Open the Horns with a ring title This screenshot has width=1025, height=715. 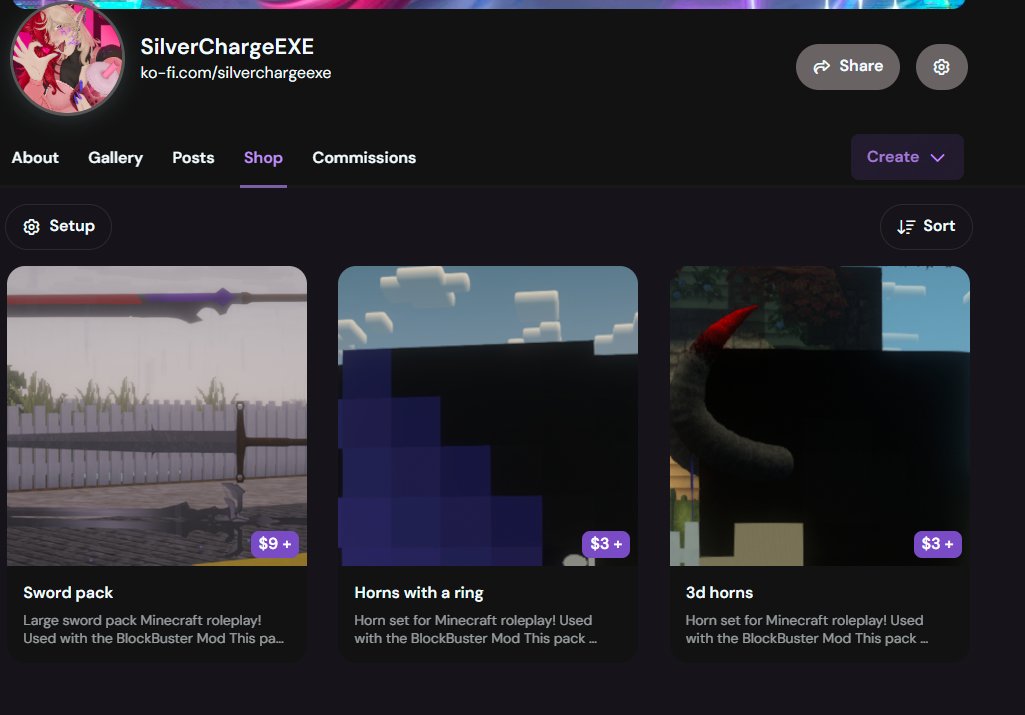(x=419, y=593)
